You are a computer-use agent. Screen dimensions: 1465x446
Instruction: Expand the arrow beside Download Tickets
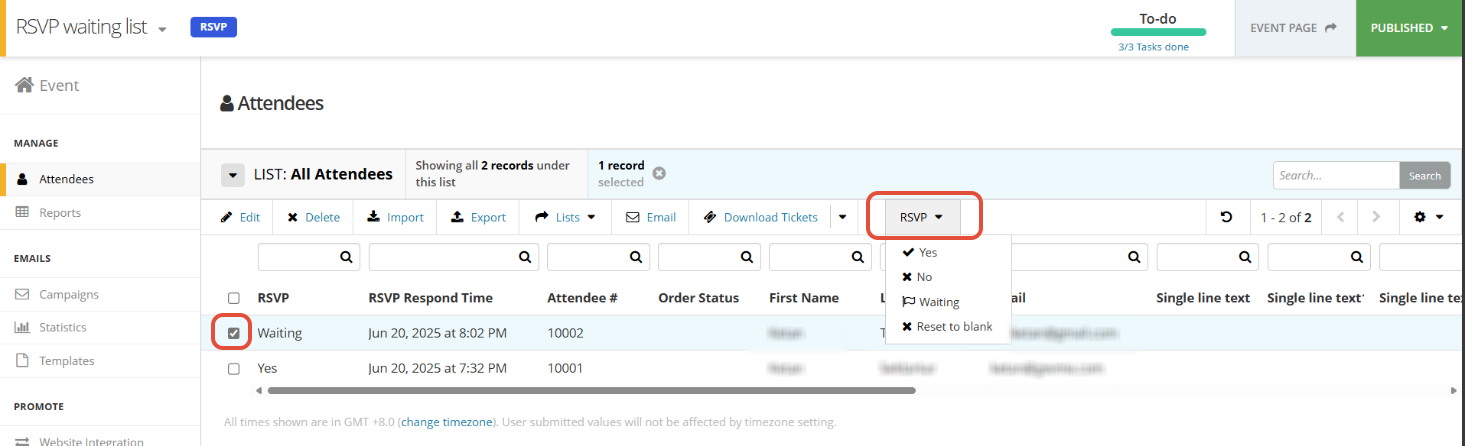tap(842, 217)
